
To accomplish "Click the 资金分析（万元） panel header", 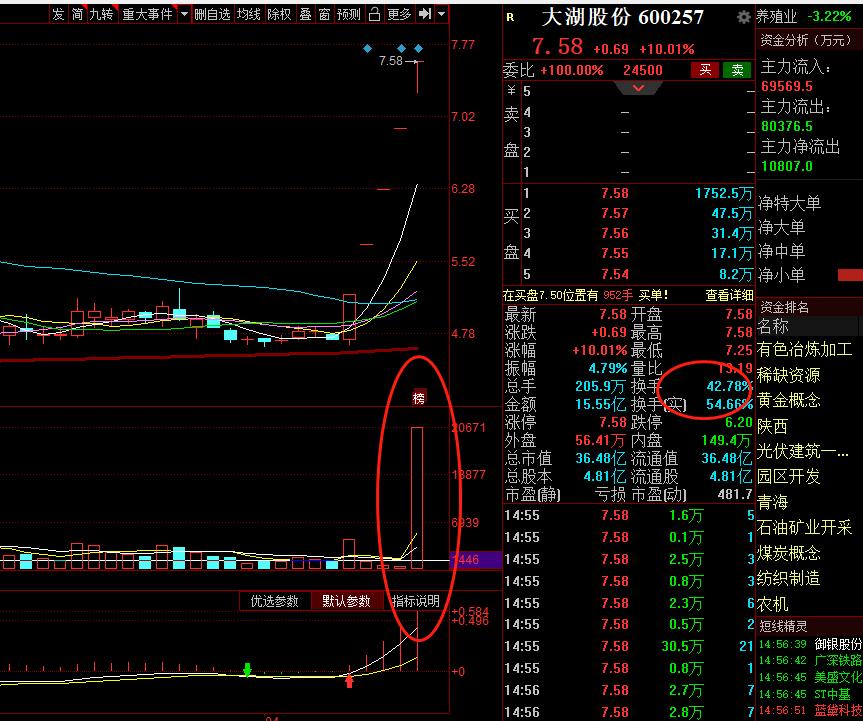I will (x=806, y=40).
